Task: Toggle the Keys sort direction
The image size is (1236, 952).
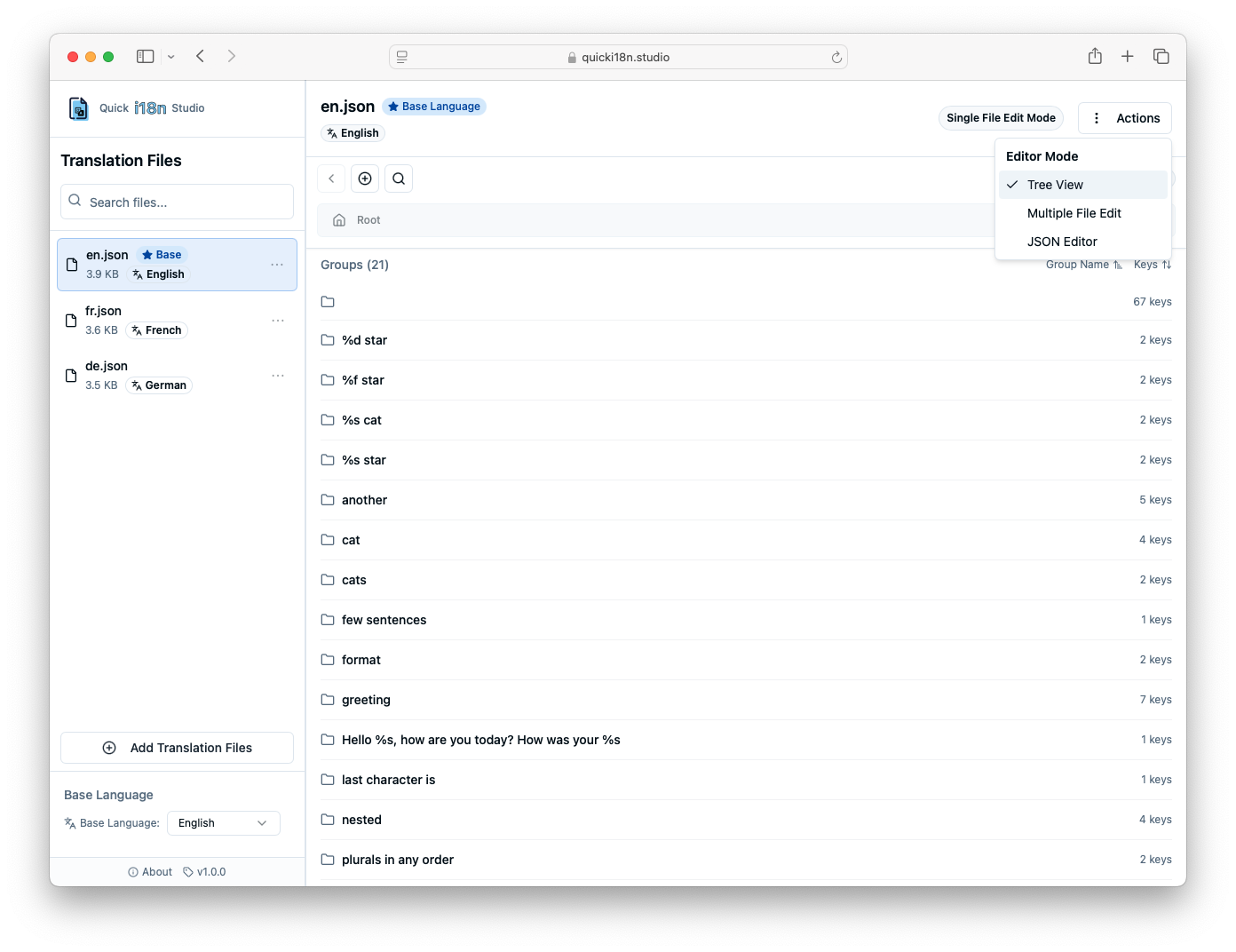Action: point(1152,264)
